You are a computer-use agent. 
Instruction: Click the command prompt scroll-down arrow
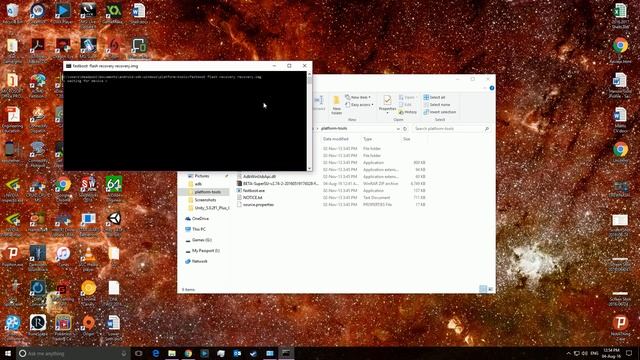point(309,168)
